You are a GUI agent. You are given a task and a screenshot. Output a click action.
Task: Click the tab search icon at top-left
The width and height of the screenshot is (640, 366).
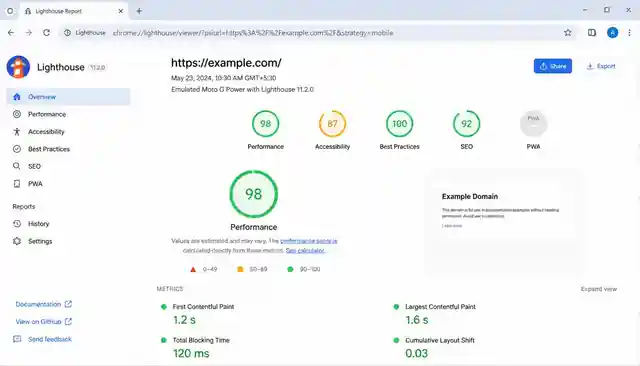click(x=10, y=11)
